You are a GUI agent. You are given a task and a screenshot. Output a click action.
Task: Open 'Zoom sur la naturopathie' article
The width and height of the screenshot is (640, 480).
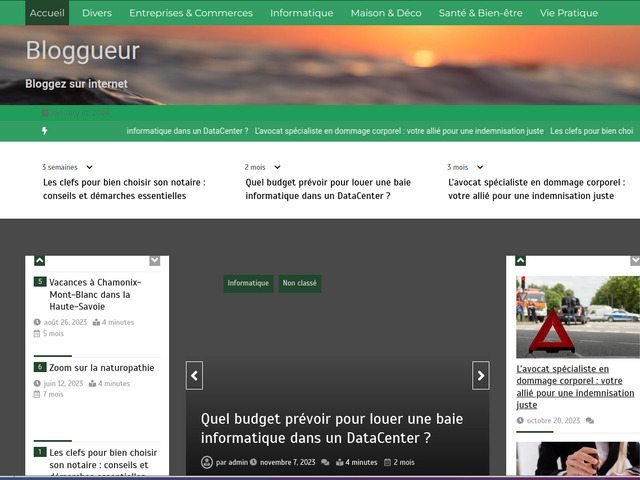click(101, 367)
